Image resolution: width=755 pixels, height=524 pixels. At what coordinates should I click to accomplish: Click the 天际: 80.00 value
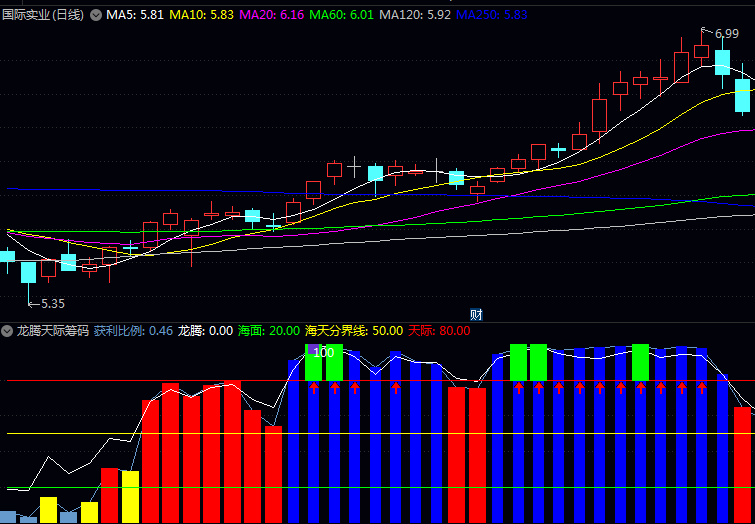(x=439, y=331)
